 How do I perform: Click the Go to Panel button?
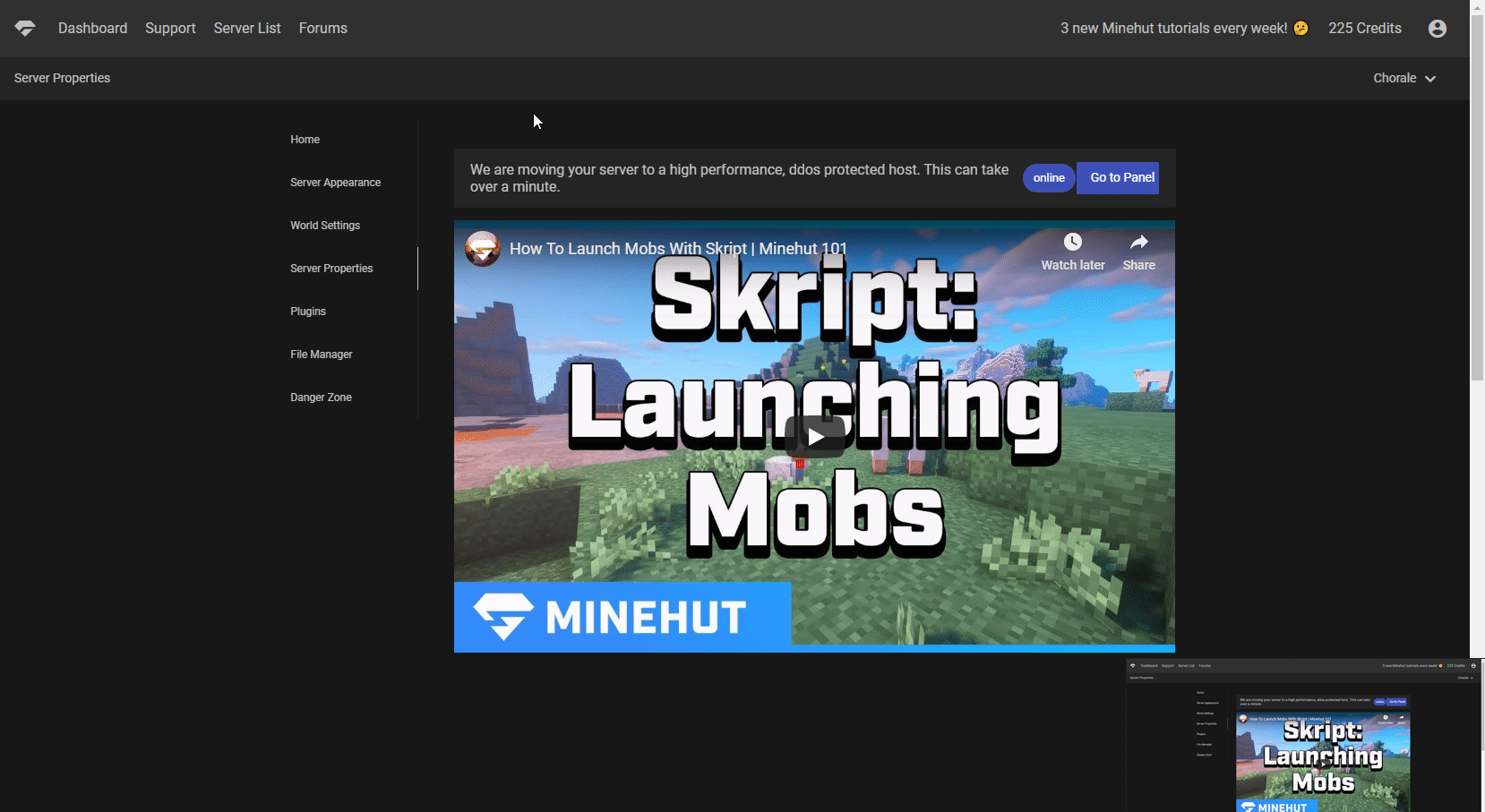(x=1118, y=178)
